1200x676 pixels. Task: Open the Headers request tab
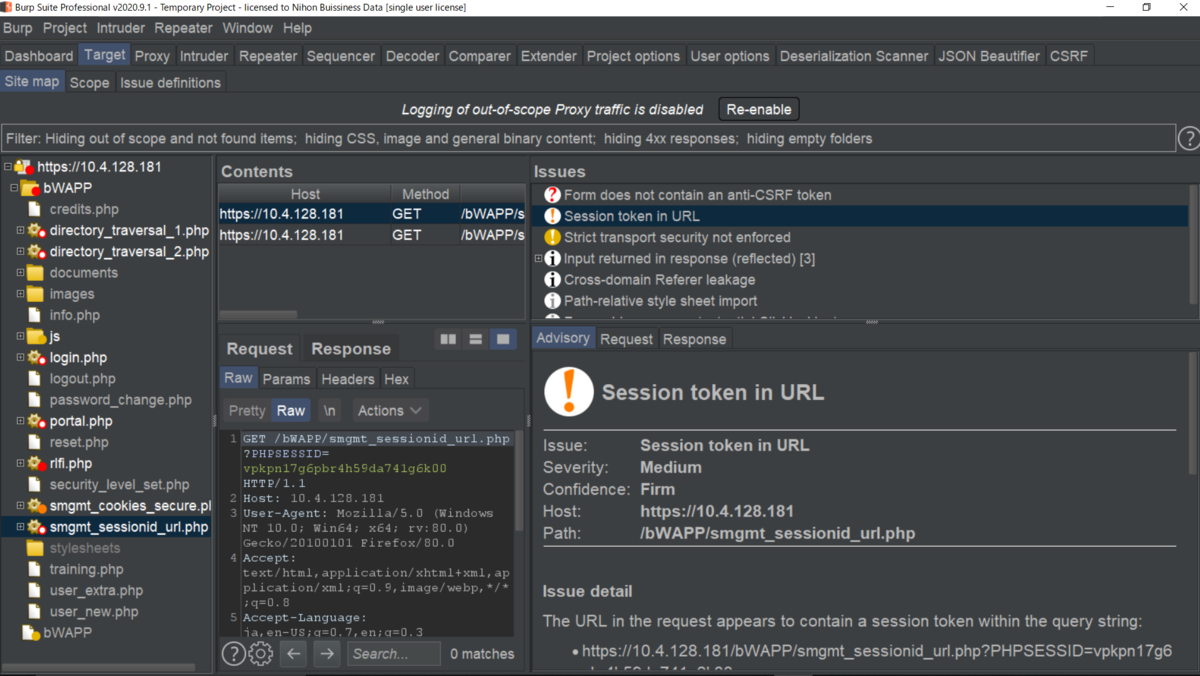(x=347, y=379)
